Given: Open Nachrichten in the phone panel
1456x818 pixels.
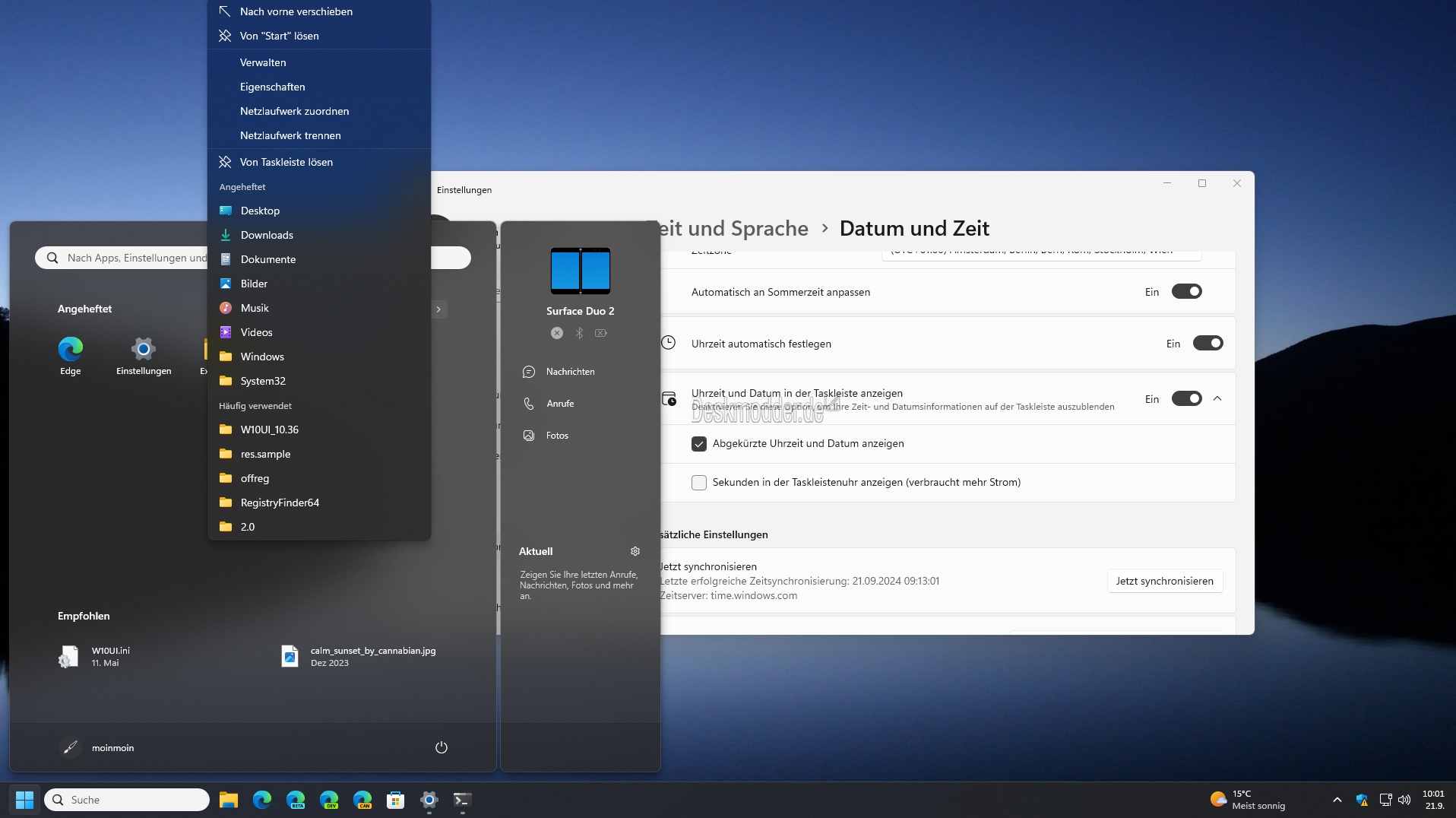Looking at the screenshot, I should [569, 372].
